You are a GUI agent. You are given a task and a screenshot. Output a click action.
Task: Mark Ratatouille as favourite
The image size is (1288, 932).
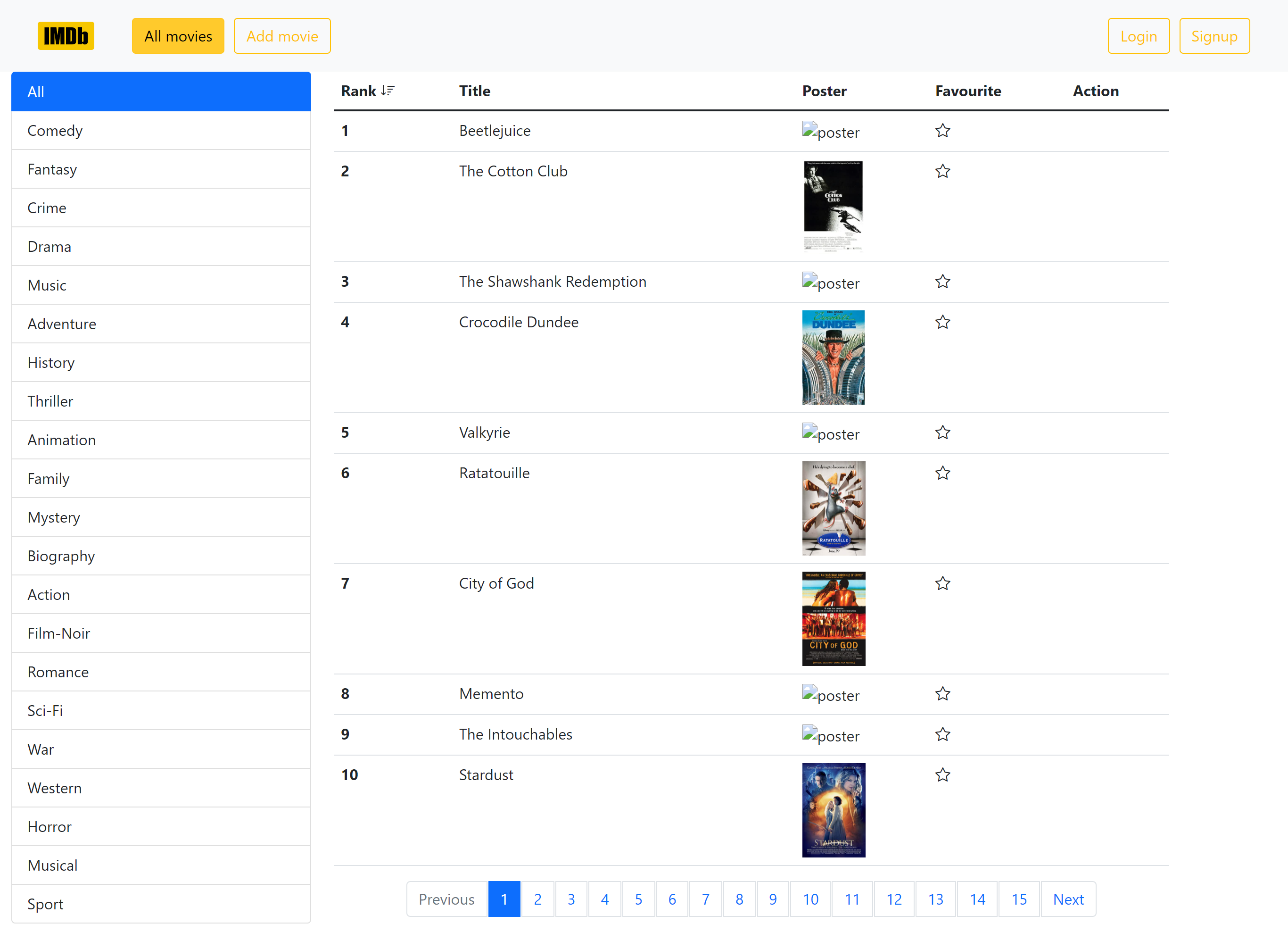pos(942,473)
